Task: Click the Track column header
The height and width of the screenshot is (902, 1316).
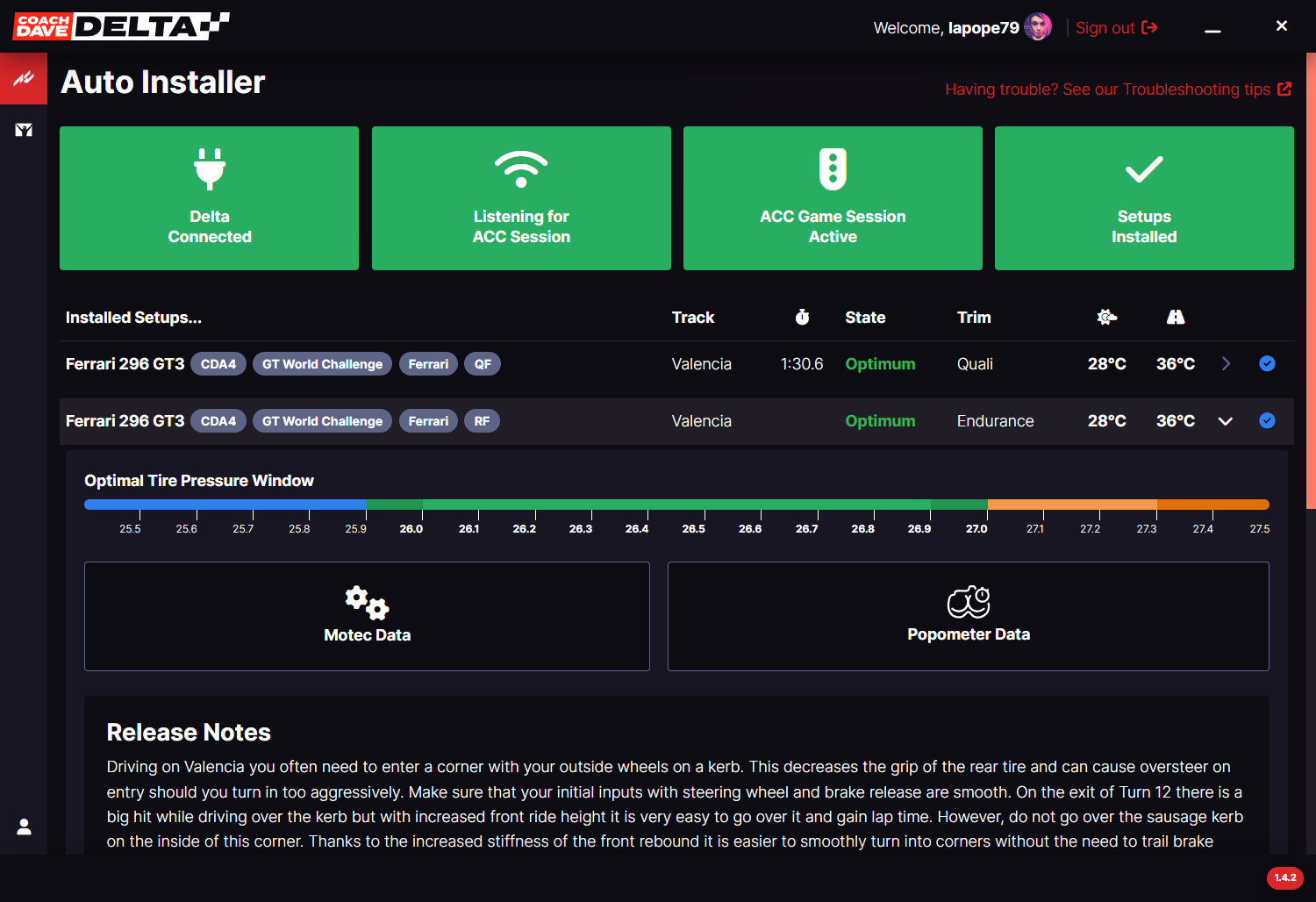Action: click(x=693, y=318)
